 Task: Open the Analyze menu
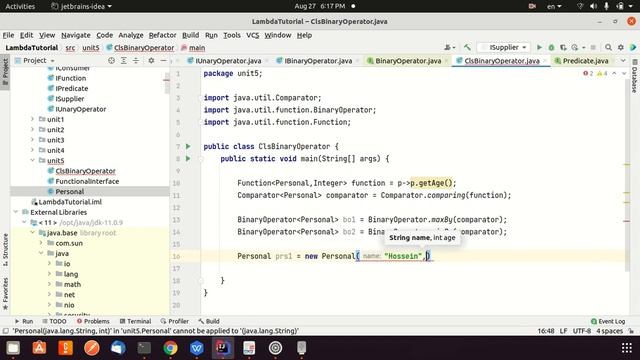[x=131, y=35]
